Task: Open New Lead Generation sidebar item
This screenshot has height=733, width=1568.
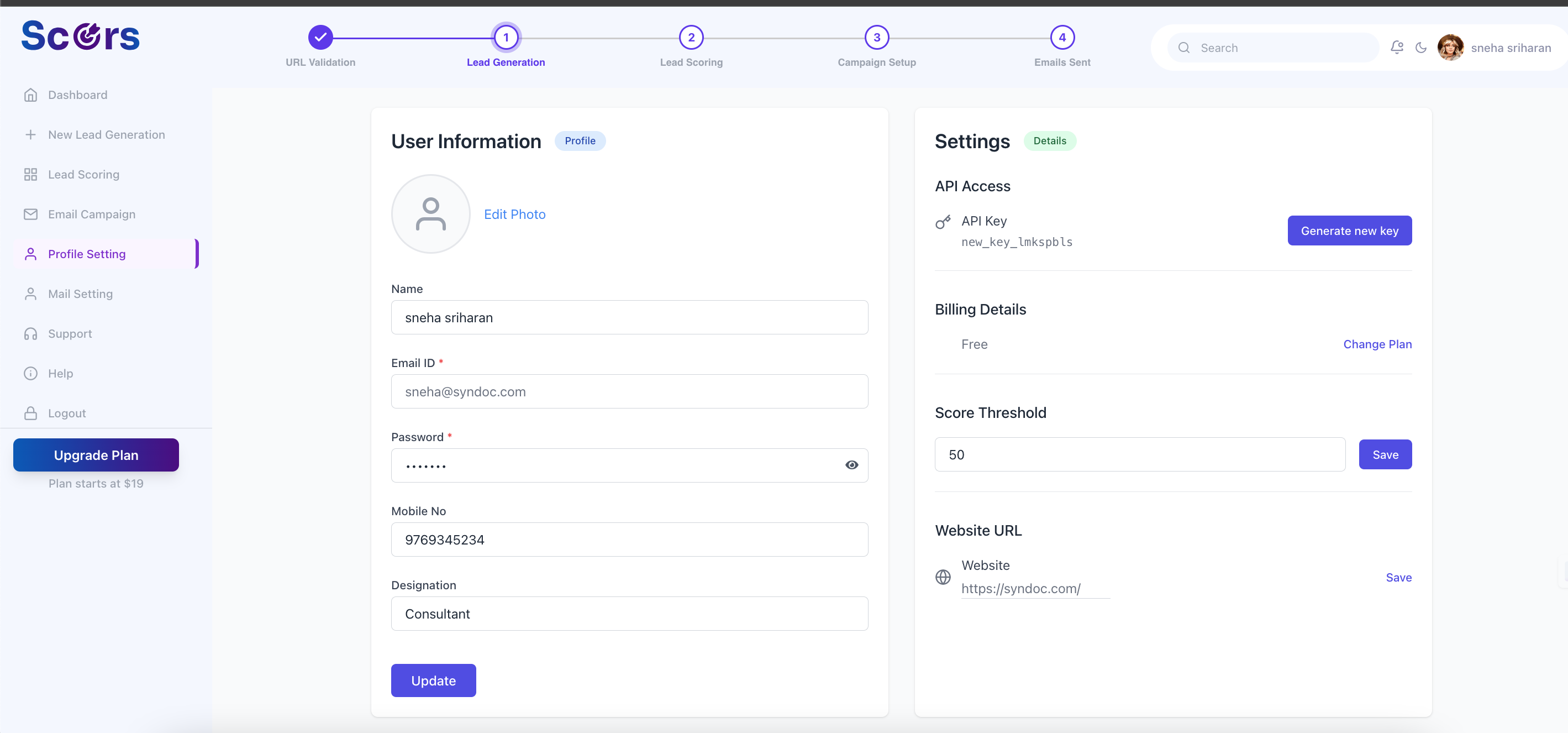Action: coord(106,134)
